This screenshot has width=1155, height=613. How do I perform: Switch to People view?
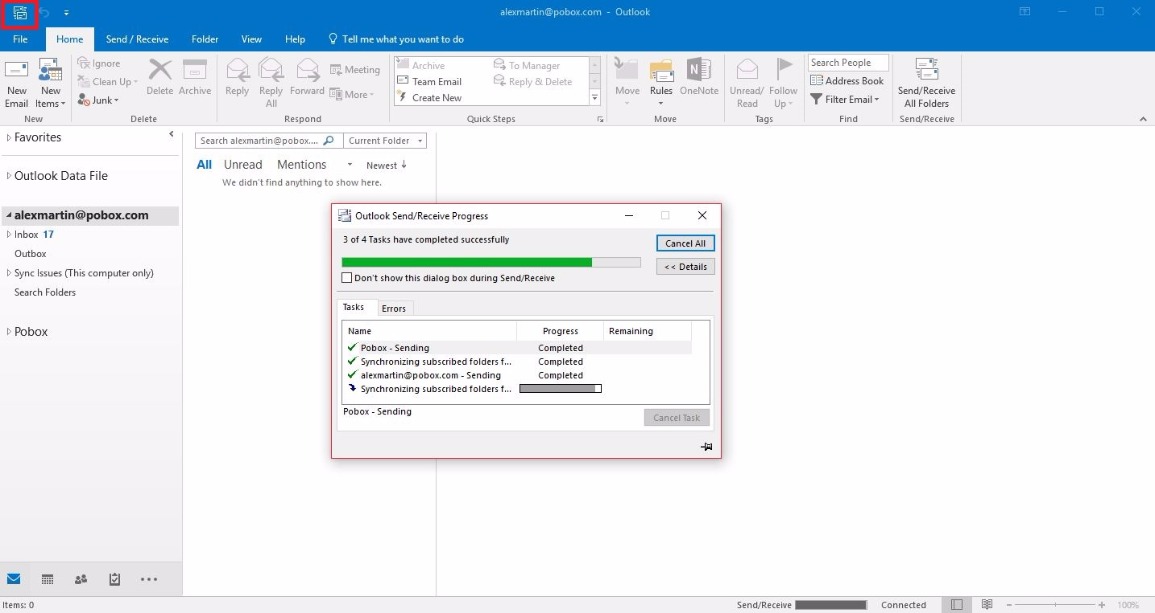point(81,579)
